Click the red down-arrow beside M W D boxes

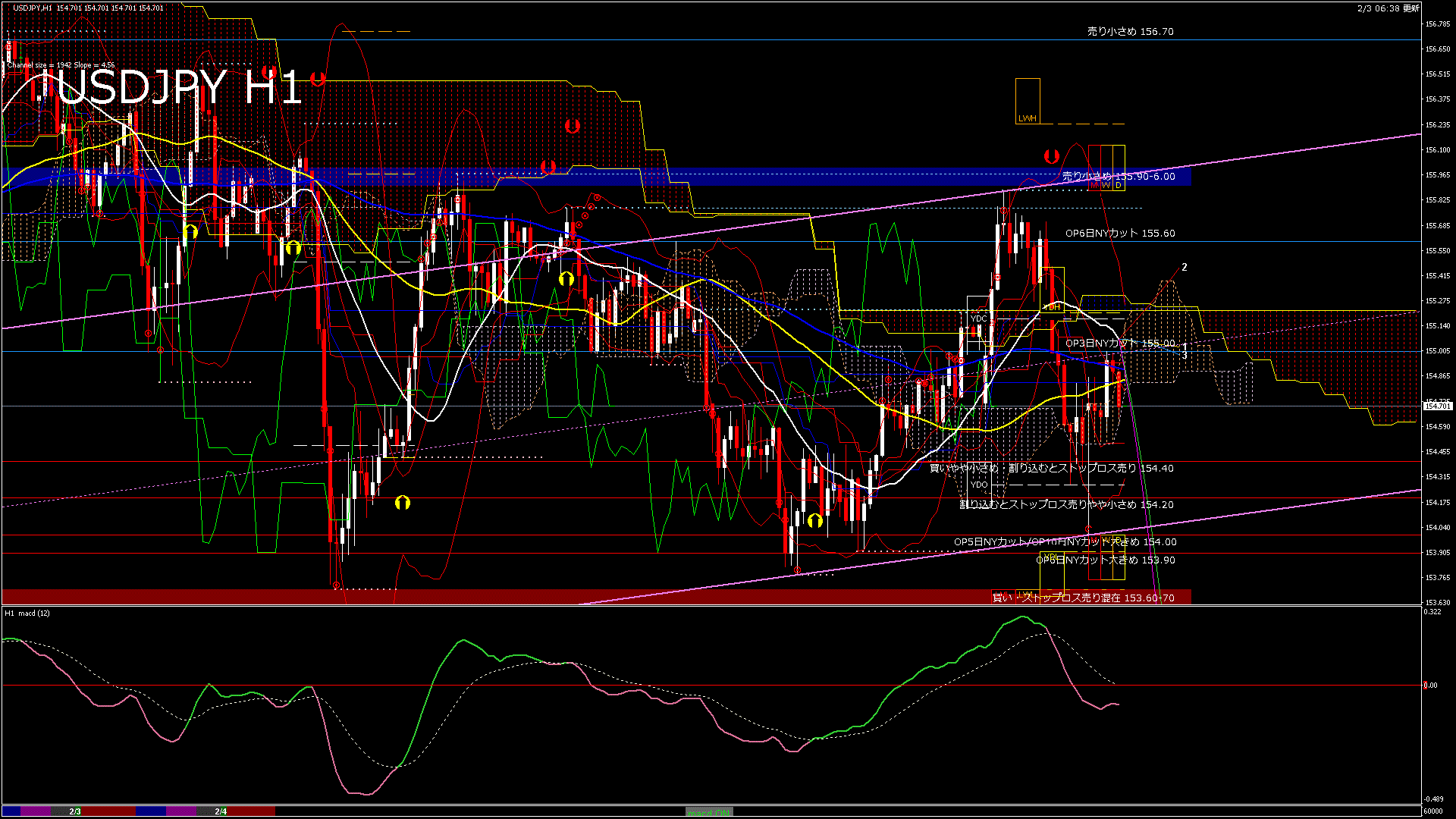point(1051,156)
